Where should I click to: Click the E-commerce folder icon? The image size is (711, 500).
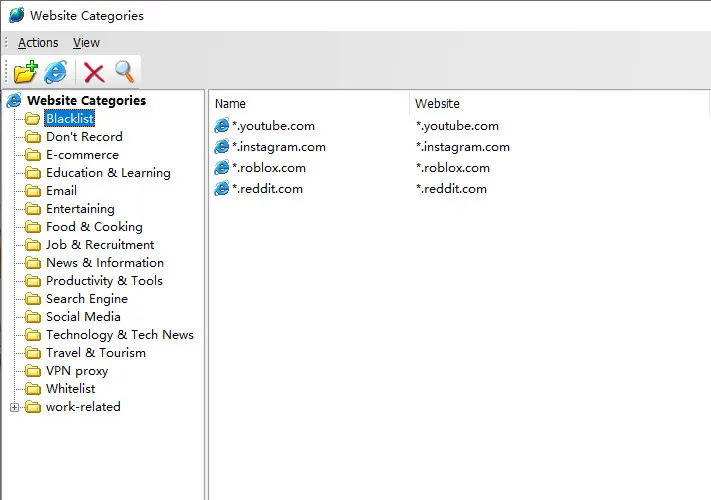tap(33, 155)
